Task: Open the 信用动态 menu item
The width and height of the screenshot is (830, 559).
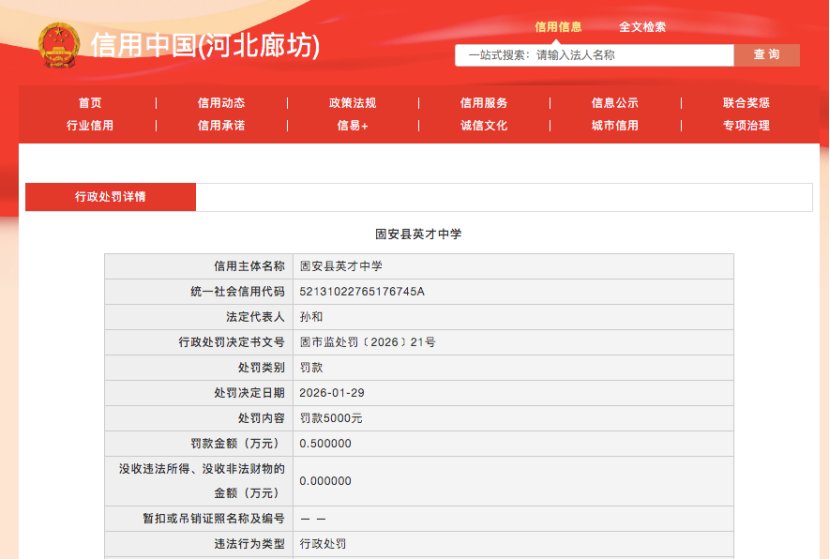Action: click(221, 102)
